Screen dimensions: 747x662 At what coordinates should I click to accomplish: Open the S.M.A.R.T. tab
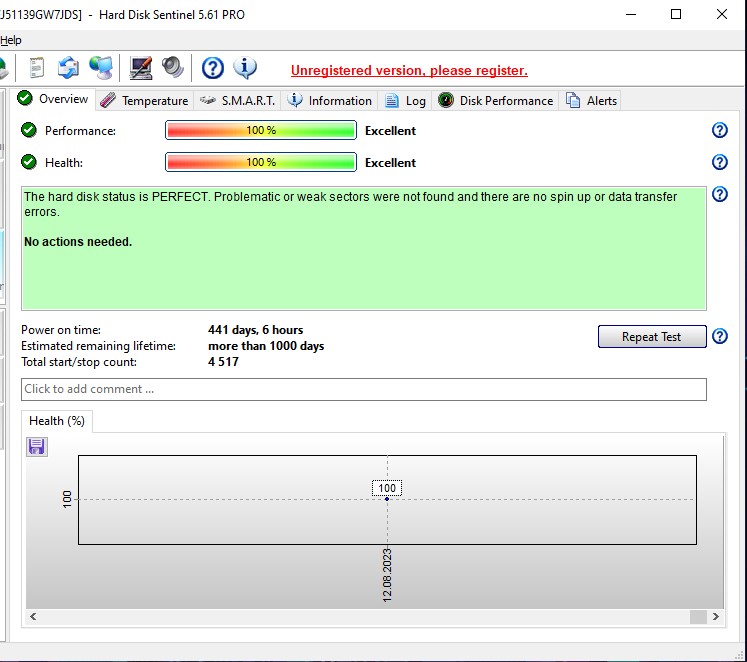coord(238,100)
